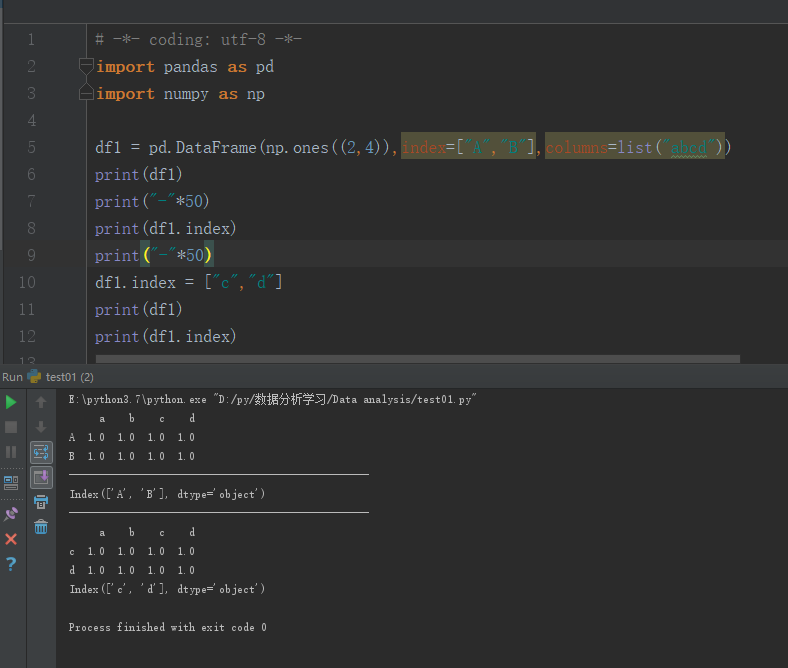
Task: Click 'Process finished with exit code 0'
Action: pos(168,627)
